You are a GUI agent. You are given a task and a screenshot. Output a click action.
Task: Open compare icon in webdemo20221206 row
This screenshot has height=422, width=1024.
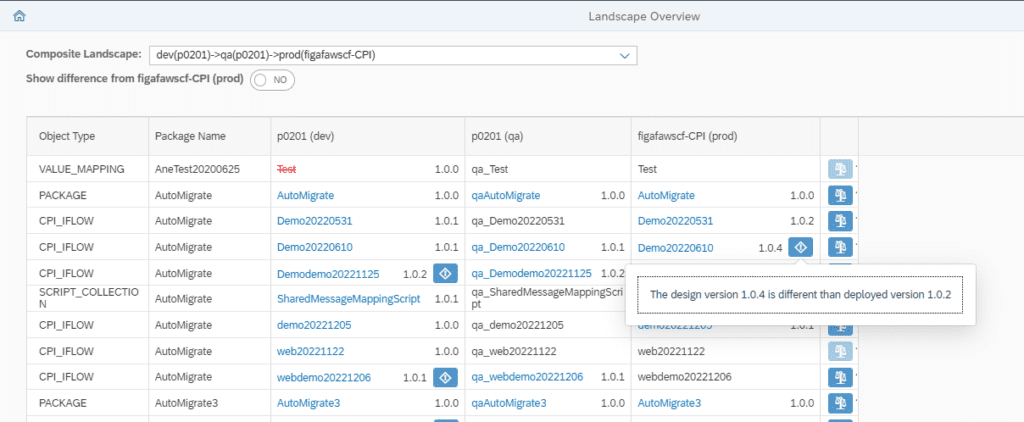click(840, 377)
